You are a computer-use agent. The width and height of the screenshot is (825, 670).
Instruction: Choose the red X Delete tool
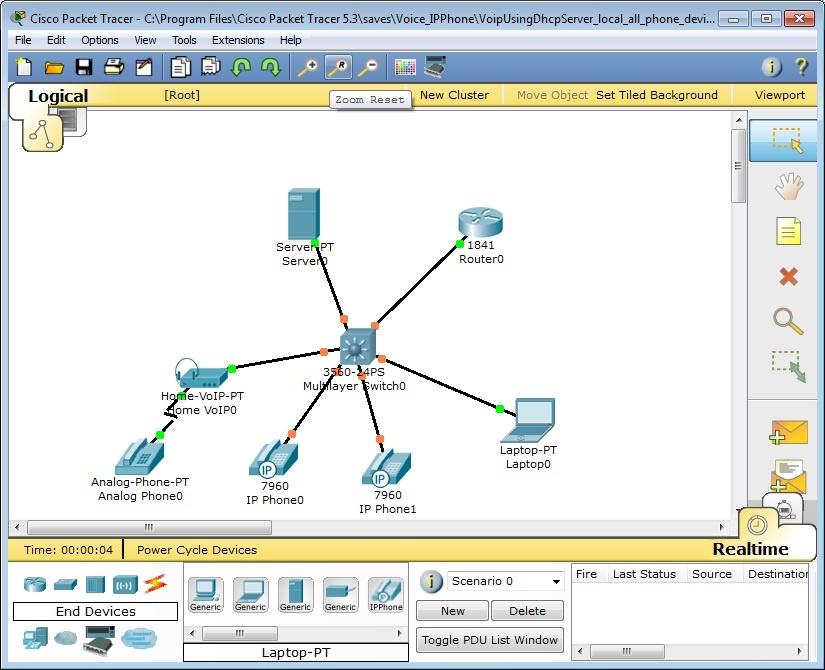[x=788, y=276]
